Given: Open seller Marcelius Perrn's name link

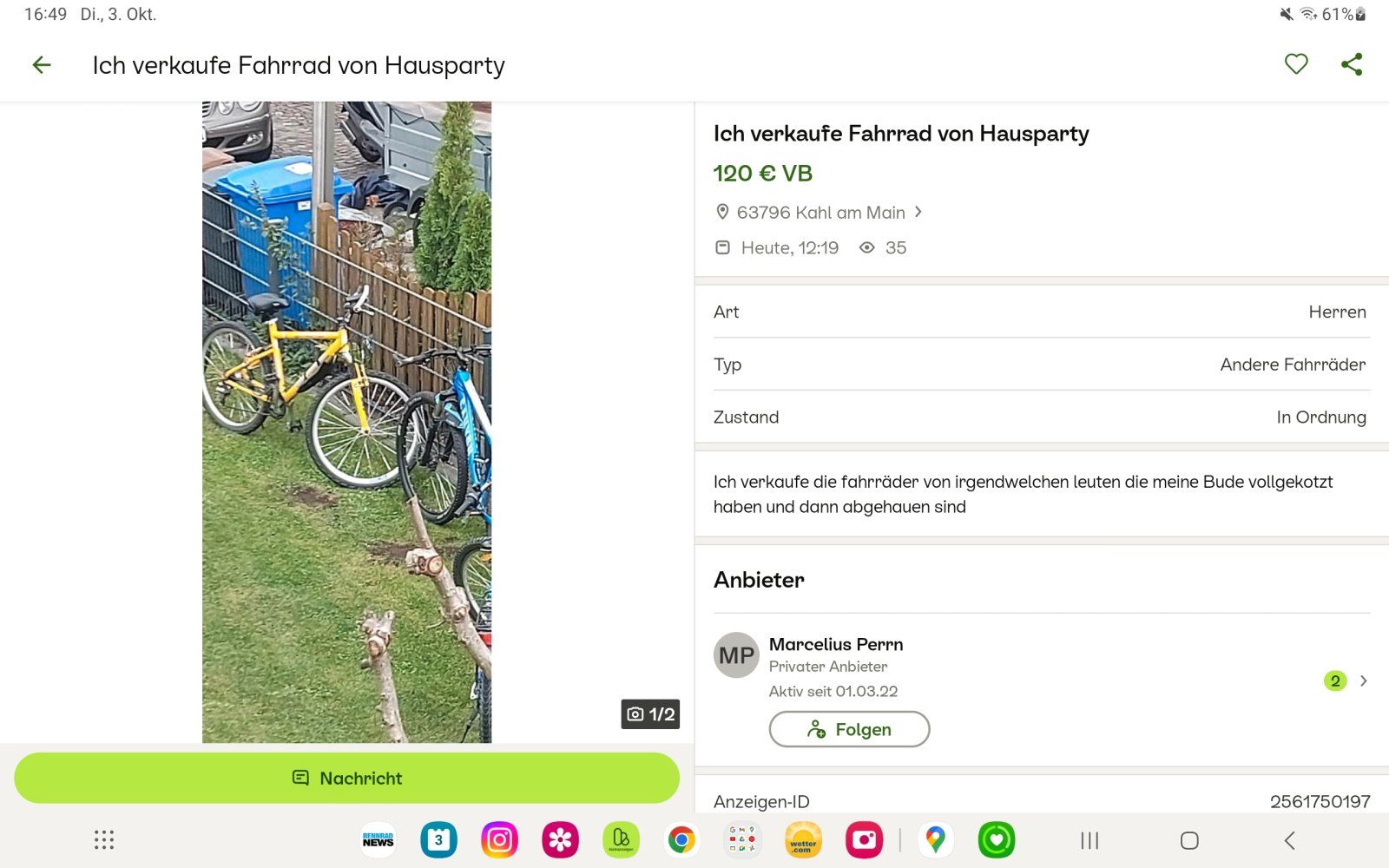Looking at the screenshot, I should coord(836,645).
